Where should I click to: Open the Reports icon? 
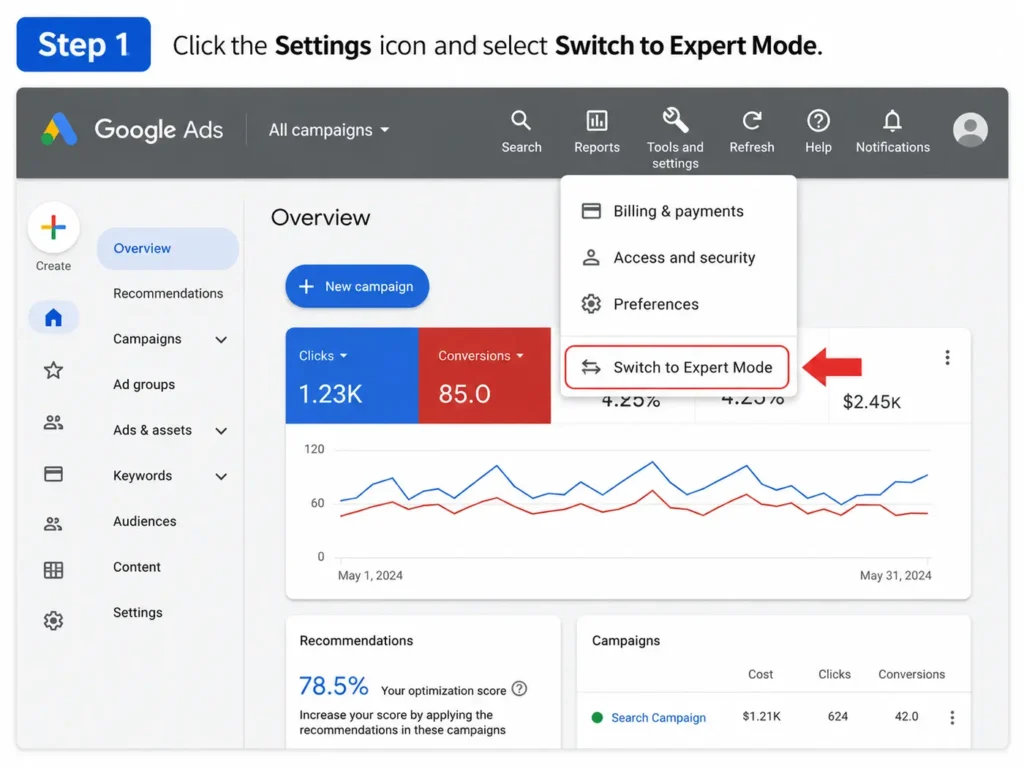(596, 121)
